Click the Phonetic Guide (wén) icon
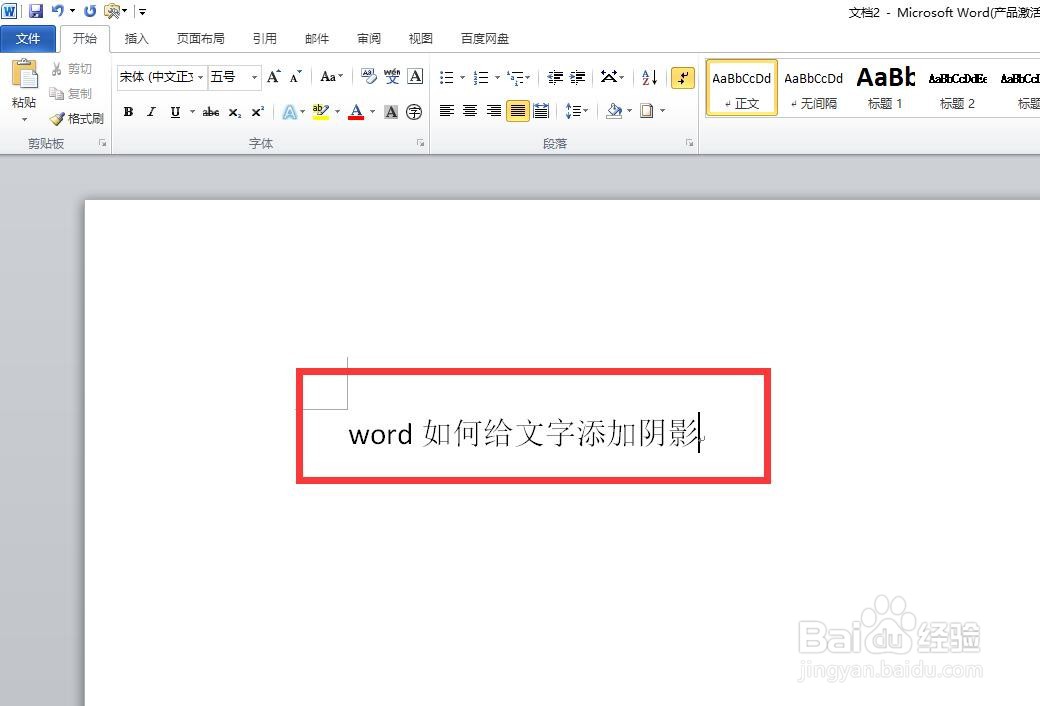This screenshot has width=1040, height=706. pyautogui.click(x=392, y=77)
